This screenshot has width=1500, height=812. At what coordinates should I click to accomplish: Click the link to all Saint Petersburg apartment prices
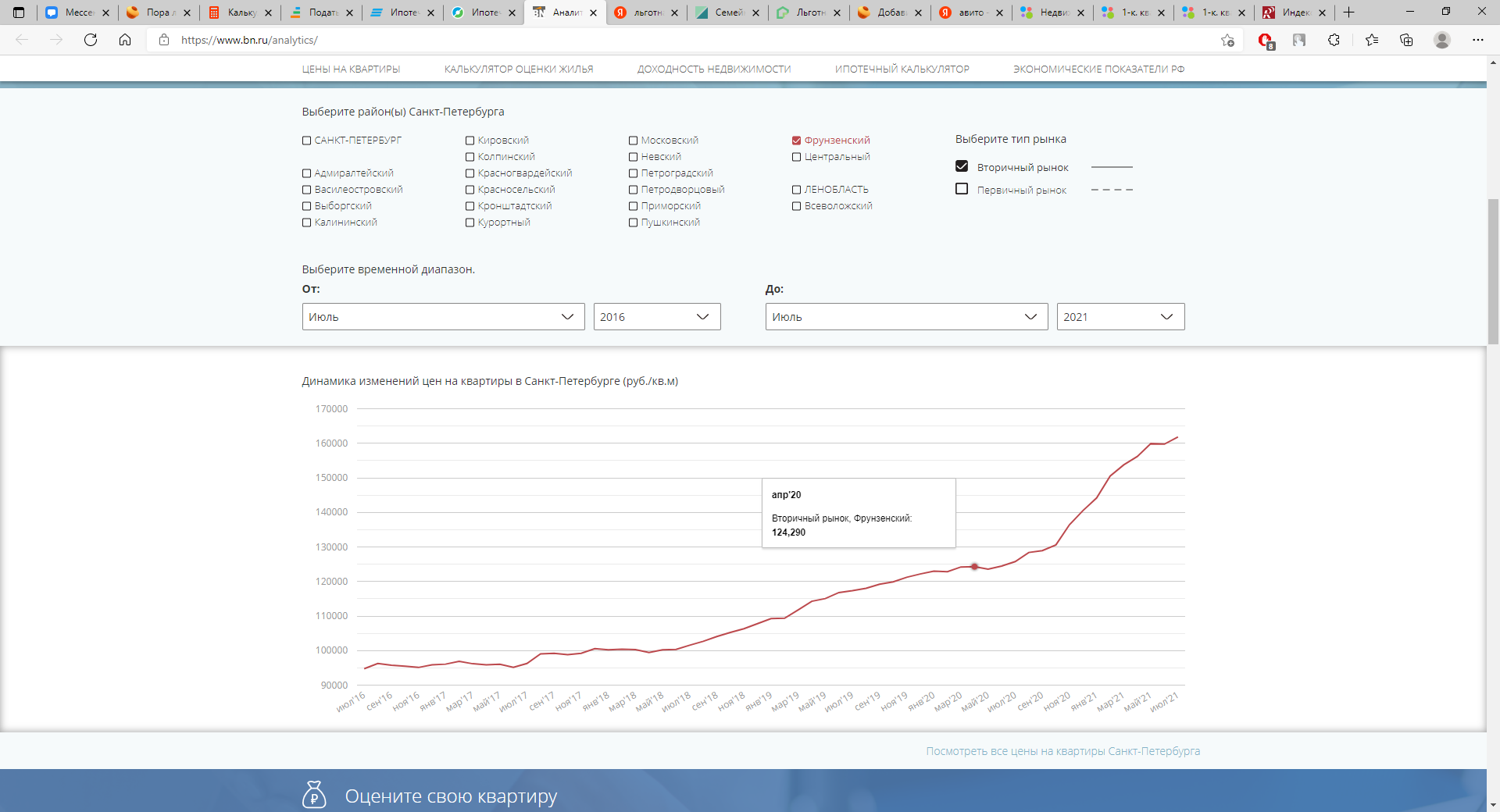tap(1062, 751)
